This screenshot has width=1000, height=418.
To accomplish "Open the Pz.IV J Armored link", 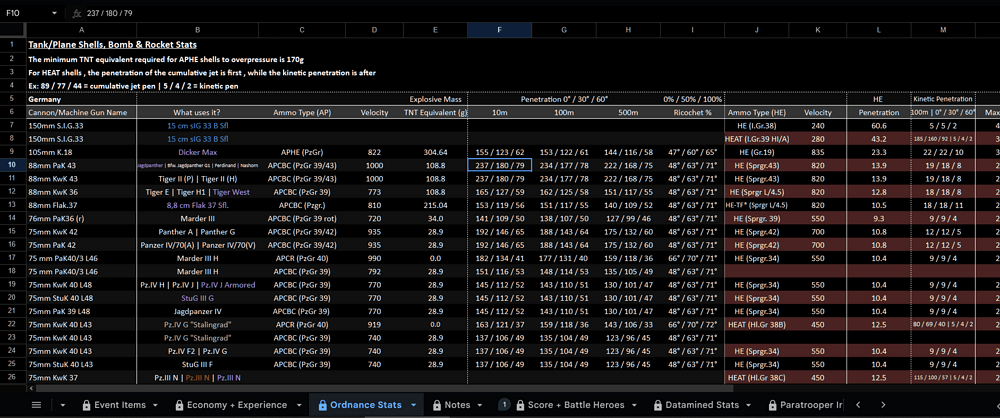I will click(x=227, y=285).
